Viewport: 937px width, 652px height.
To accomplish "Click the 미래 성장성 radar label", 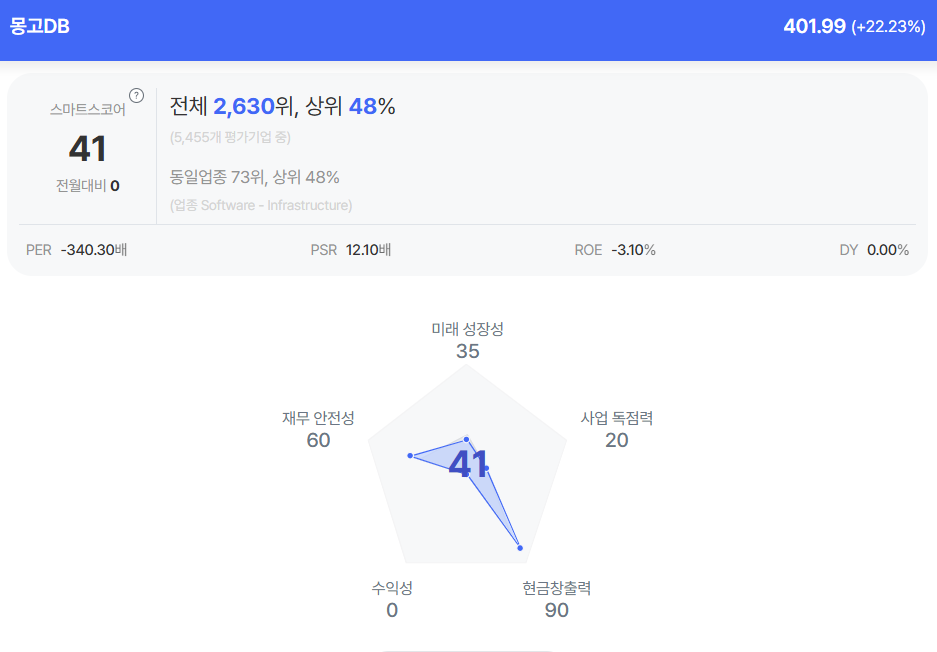I will point(467,328).
